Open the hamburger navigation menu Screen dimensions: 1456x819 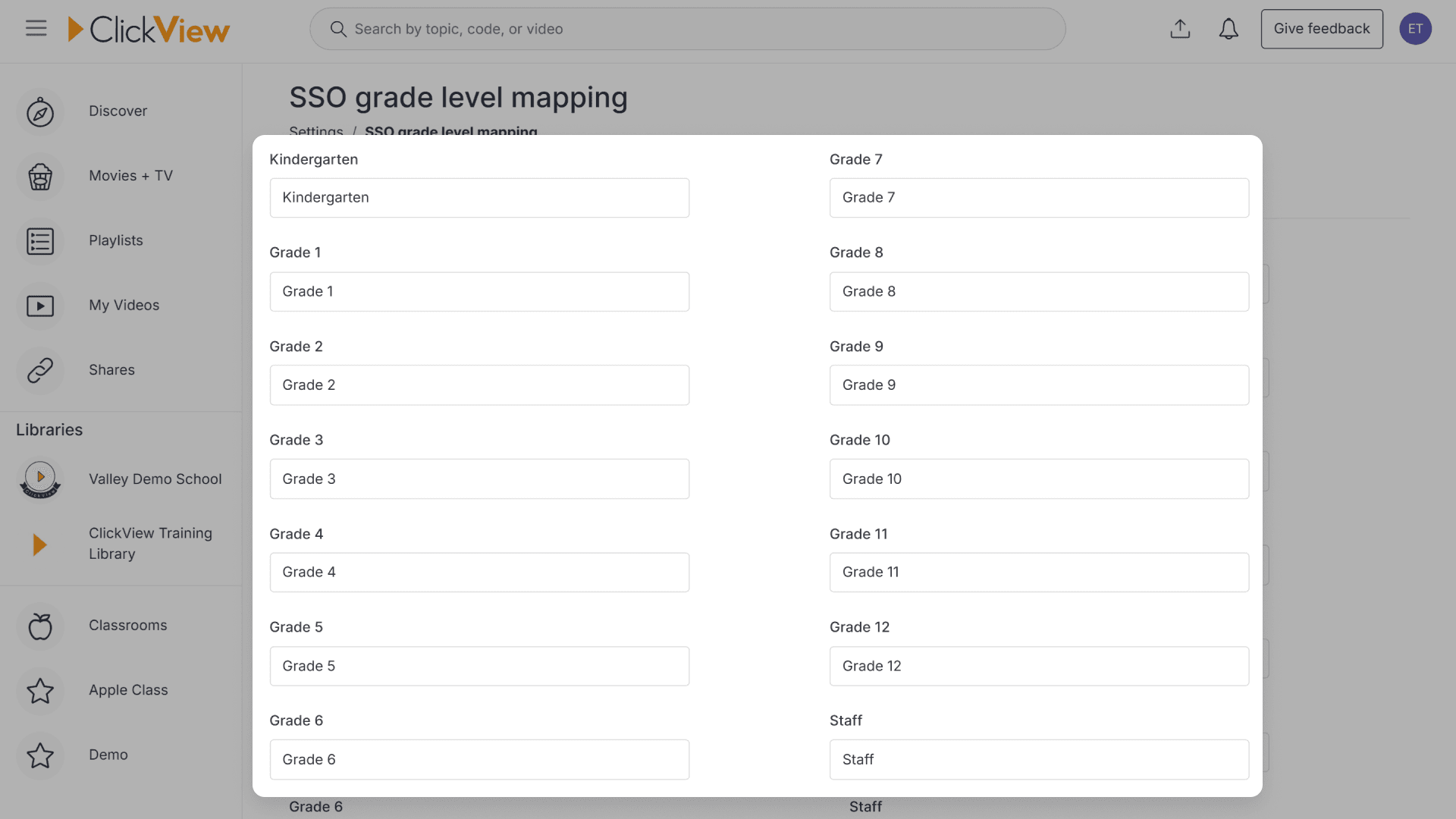[35, 28]
